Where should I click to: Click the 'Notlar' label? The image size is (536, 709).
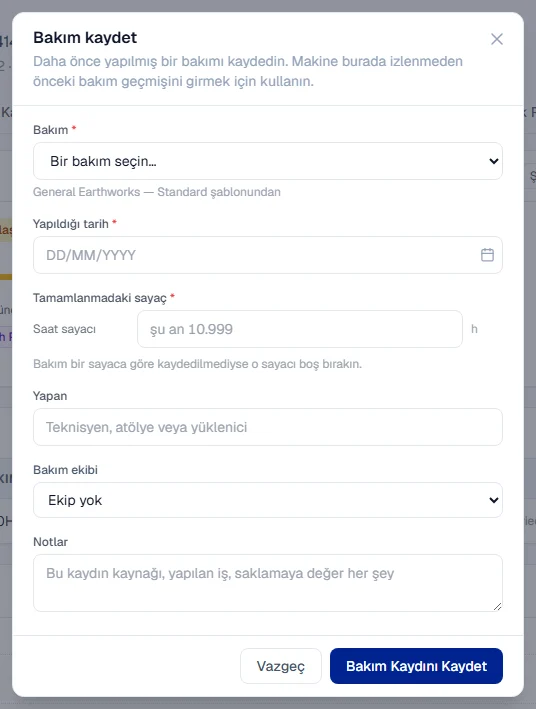pyautogui.click(x=50, y=542)
